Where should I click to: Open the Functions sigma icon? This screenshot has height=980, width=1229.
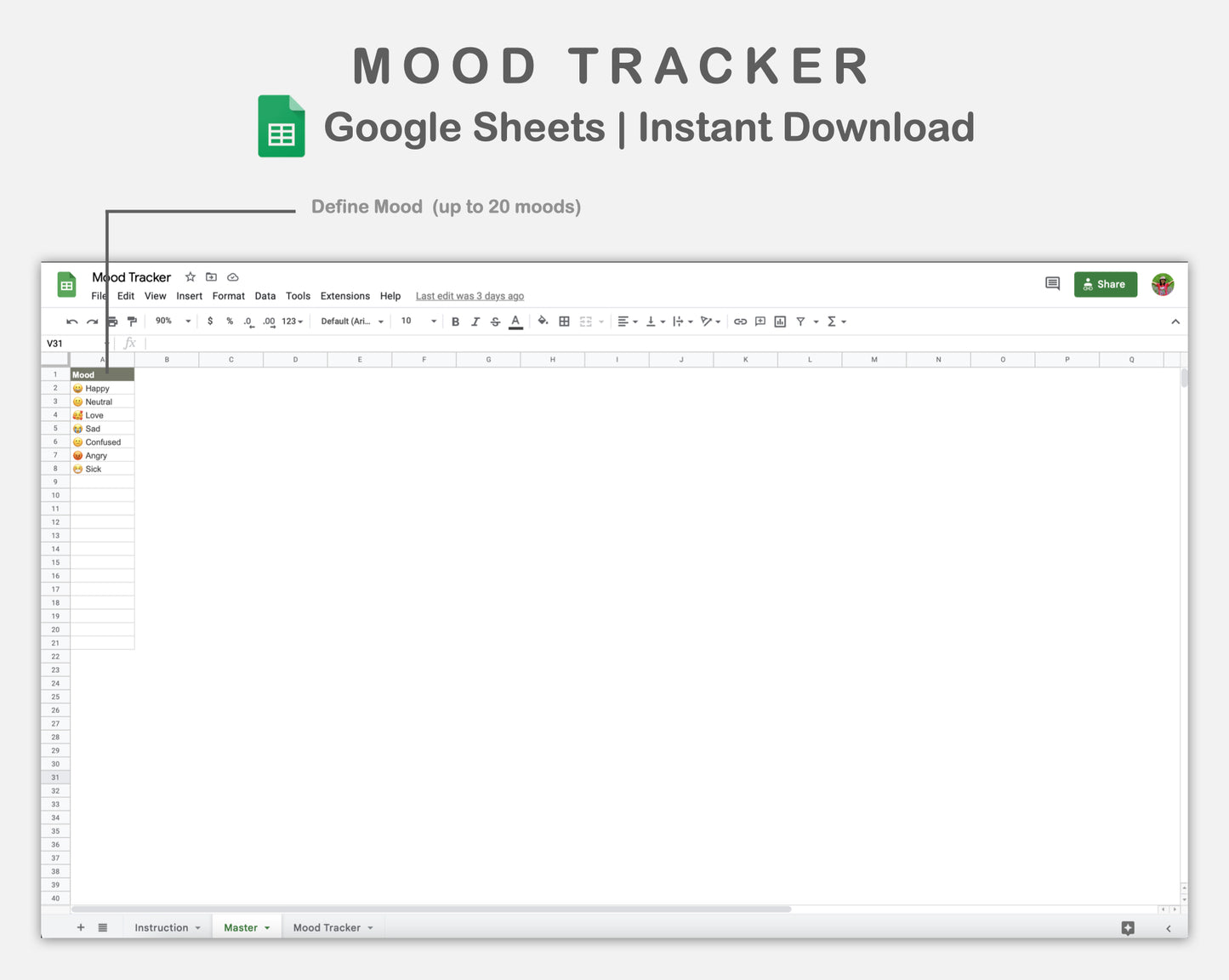(x=832, y=321)
